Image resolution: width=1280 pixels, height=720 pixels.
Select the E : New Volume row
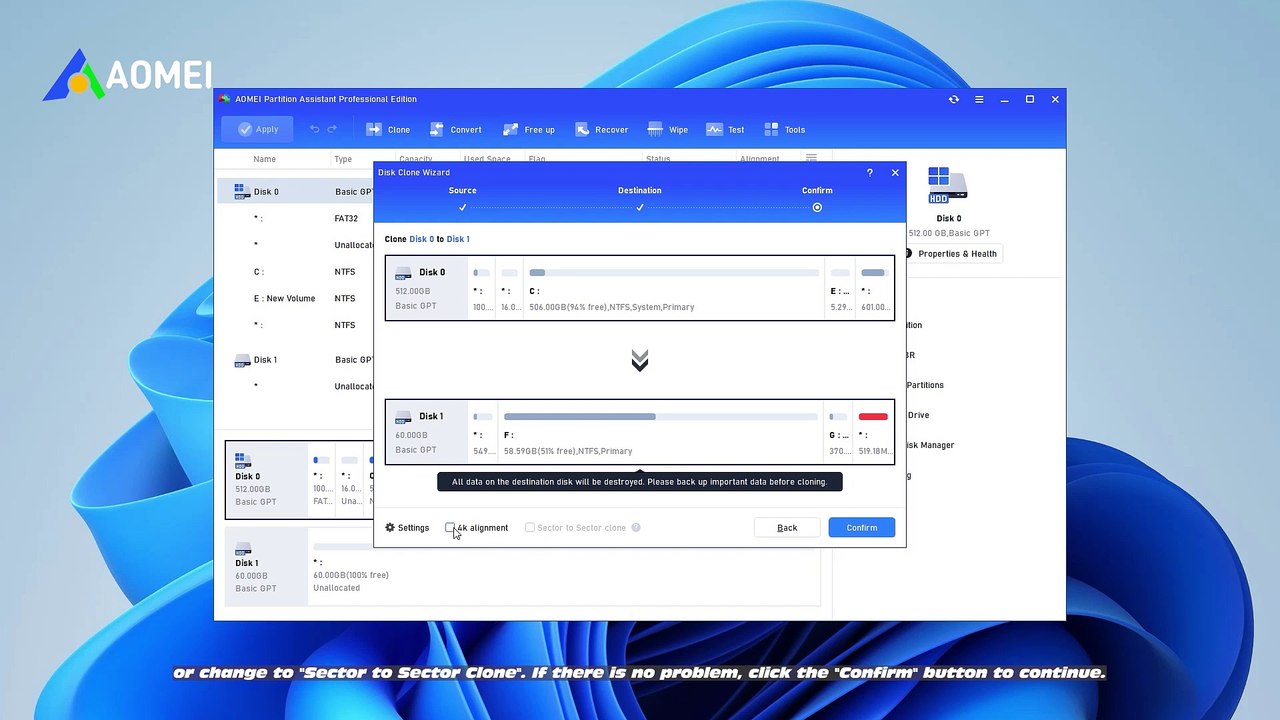tap(296, 298)
